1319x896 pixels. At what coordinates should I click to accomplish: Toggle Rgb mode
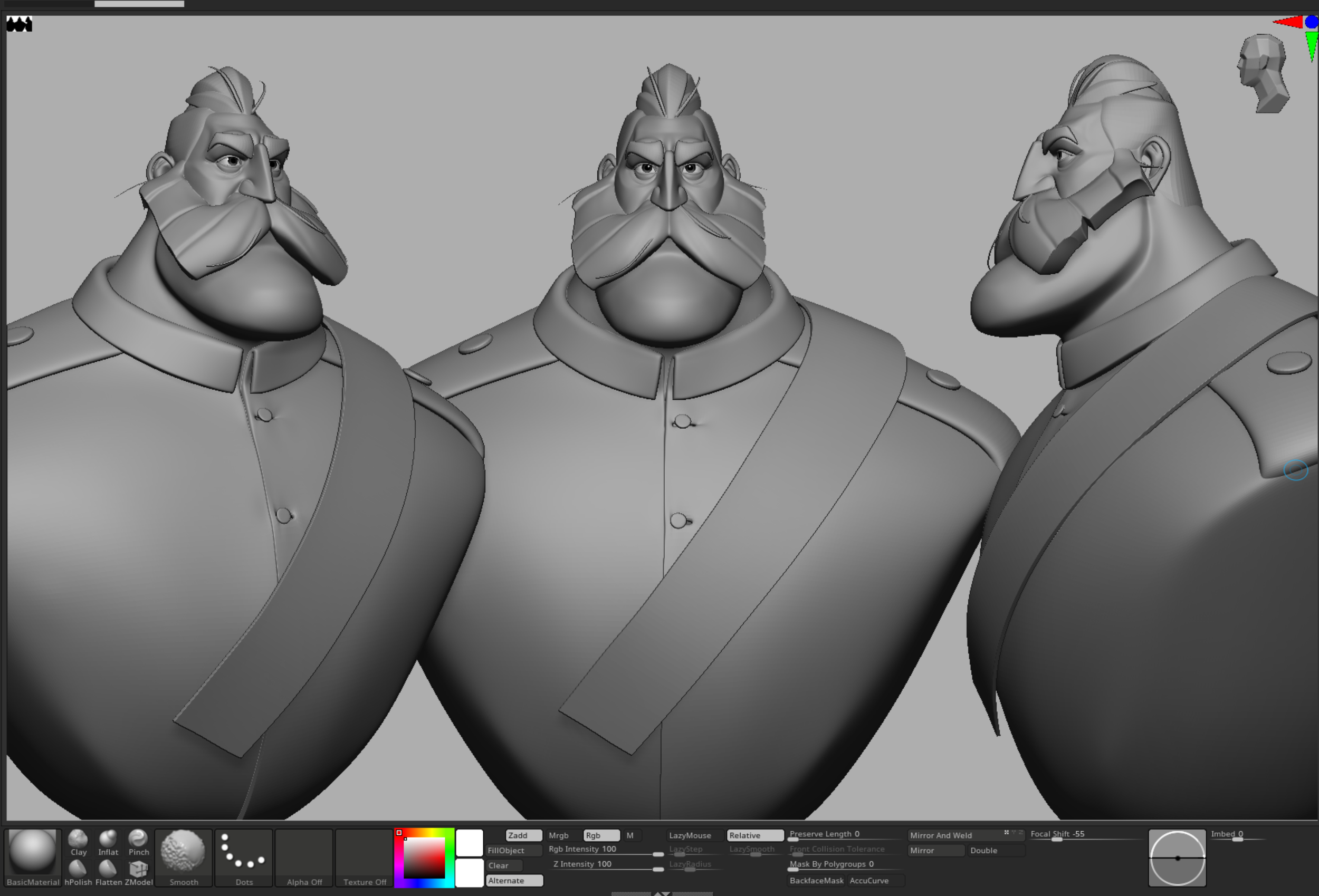pyautogui.click(x=601, y=835)
